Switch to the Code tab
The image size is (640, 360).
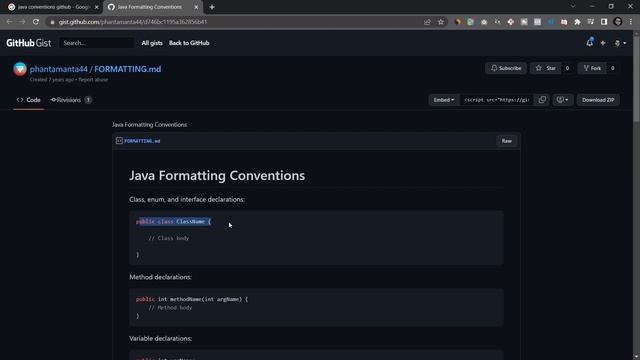point(29,100)
